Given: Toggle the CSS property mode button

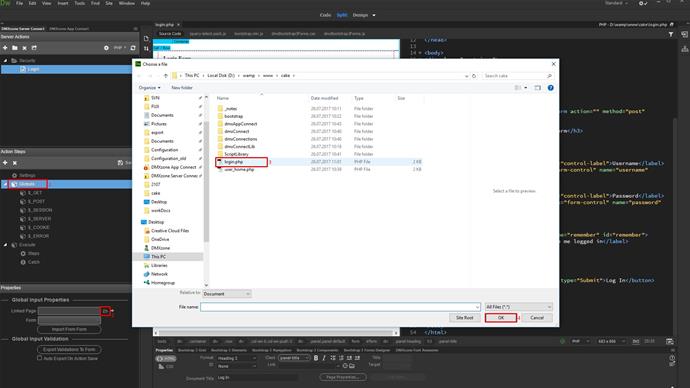Looking at the screenshot, I should click(165, 366).
